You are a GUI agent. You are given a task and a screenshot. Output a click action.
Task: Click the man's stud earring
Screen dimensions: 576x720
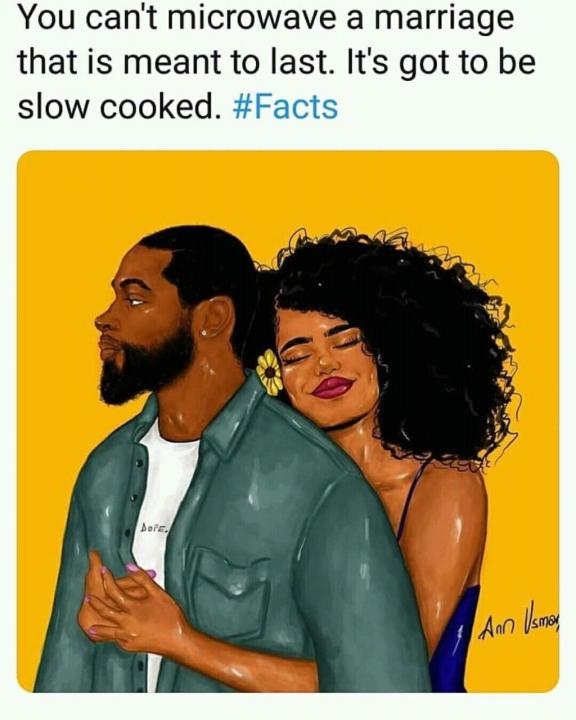pyautogui.click(x=203, y=332)
